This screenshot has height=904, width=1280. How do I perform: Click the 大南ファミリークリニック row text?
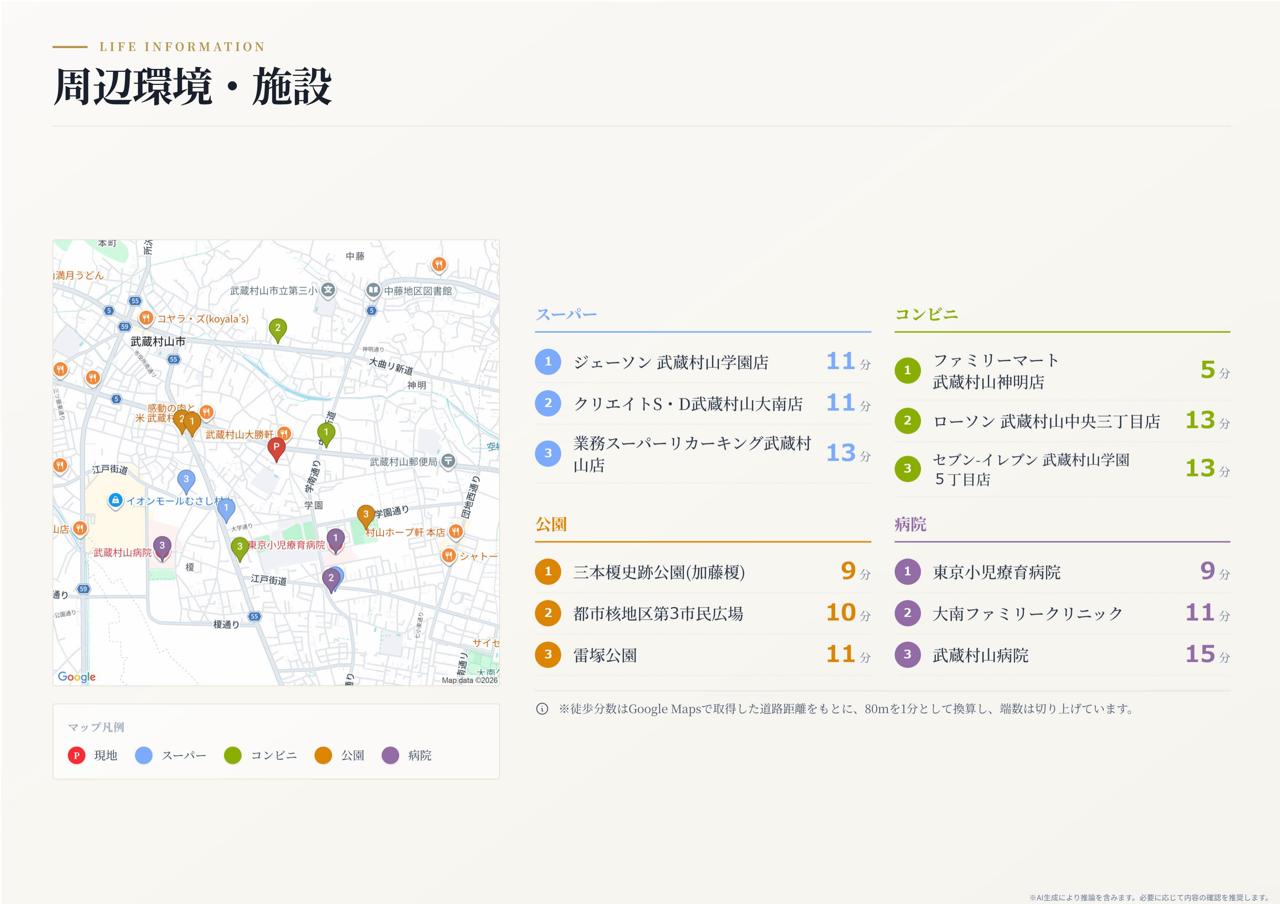[1028, 613]
